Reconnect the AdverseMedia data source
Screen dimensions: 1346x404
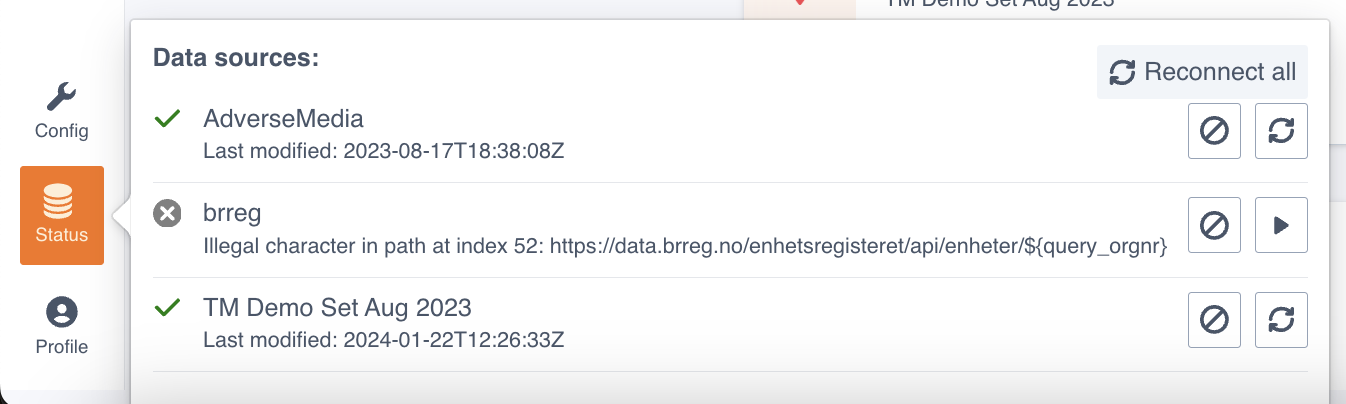coord(1281,131)
